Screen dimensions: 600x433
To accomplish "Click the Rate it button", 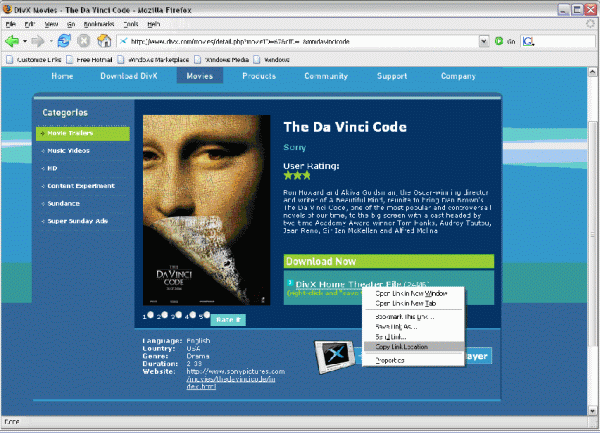I will point(228,319).
